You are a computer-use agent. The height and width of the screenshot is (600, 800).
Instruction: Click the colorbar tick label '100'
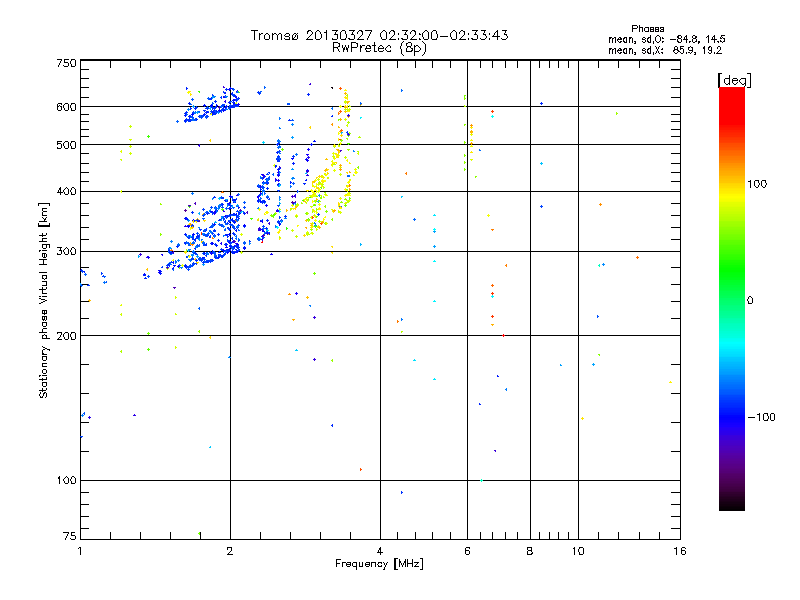tap(757, 184)
